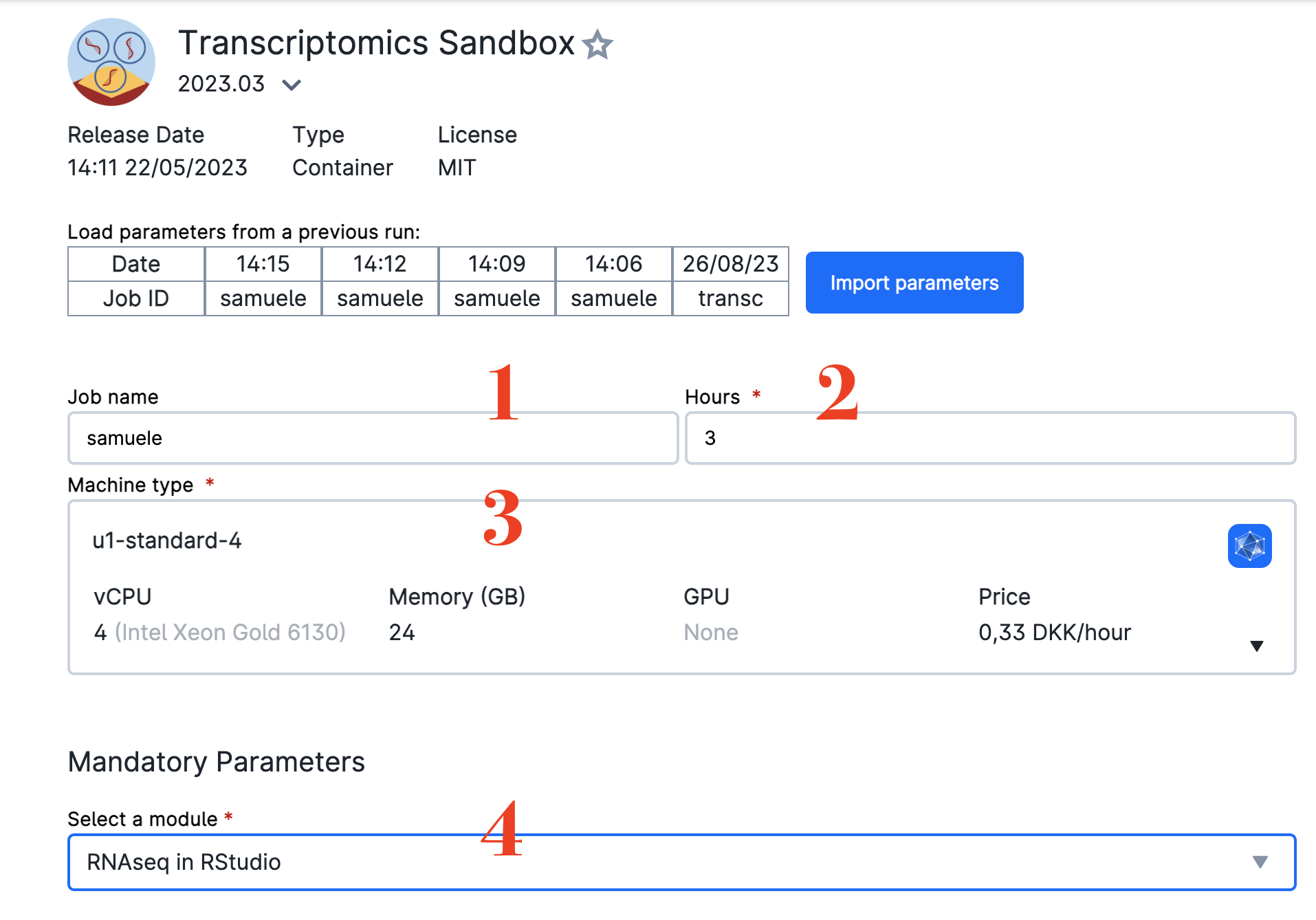The height and width of the screenshot is (920, 1316).
Task: Click the u1-standard-4 machine name
Action: (x=167, y=540)
